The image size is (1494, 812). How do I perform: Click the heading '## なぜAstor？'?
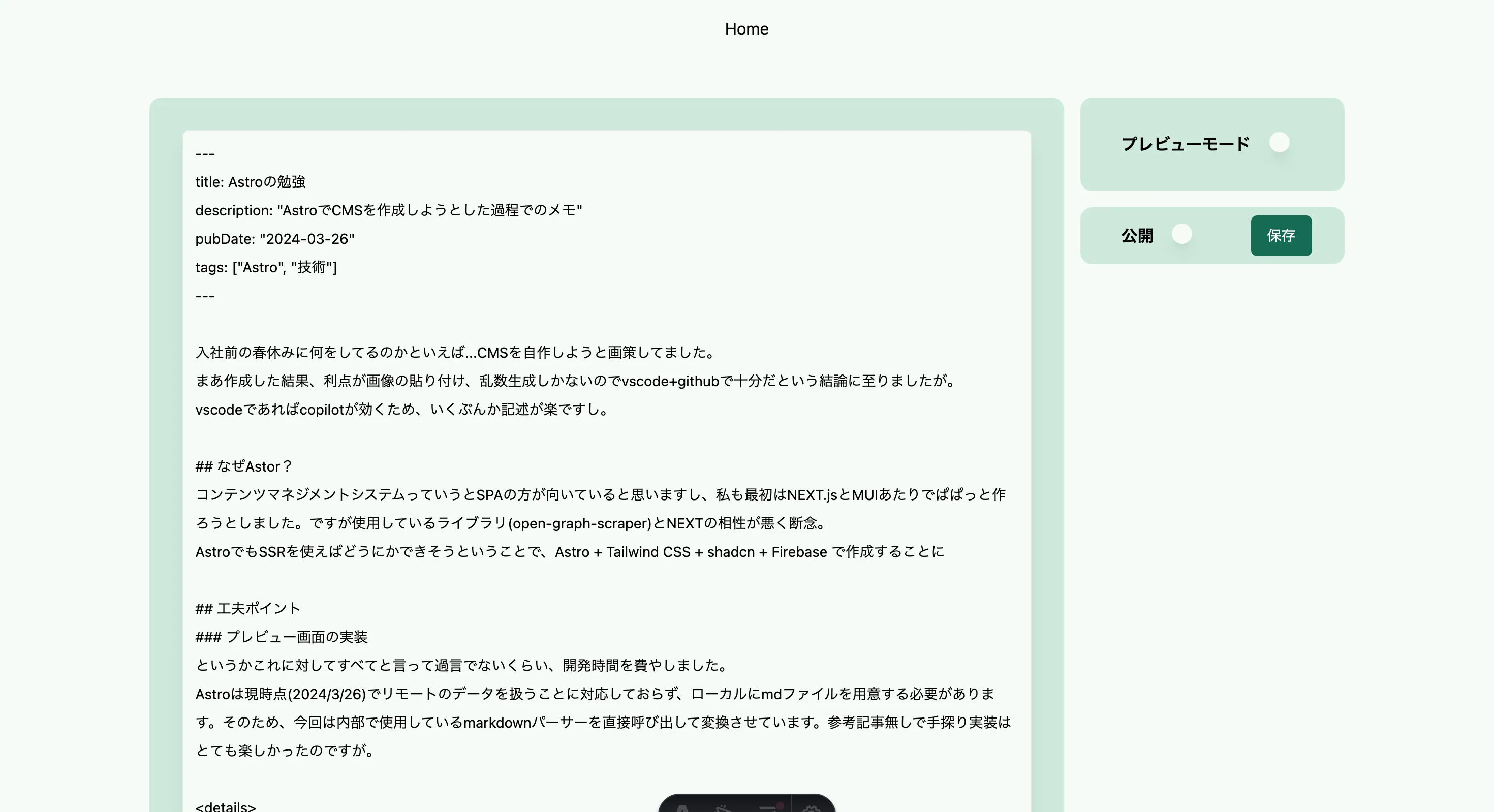[244, 466]
